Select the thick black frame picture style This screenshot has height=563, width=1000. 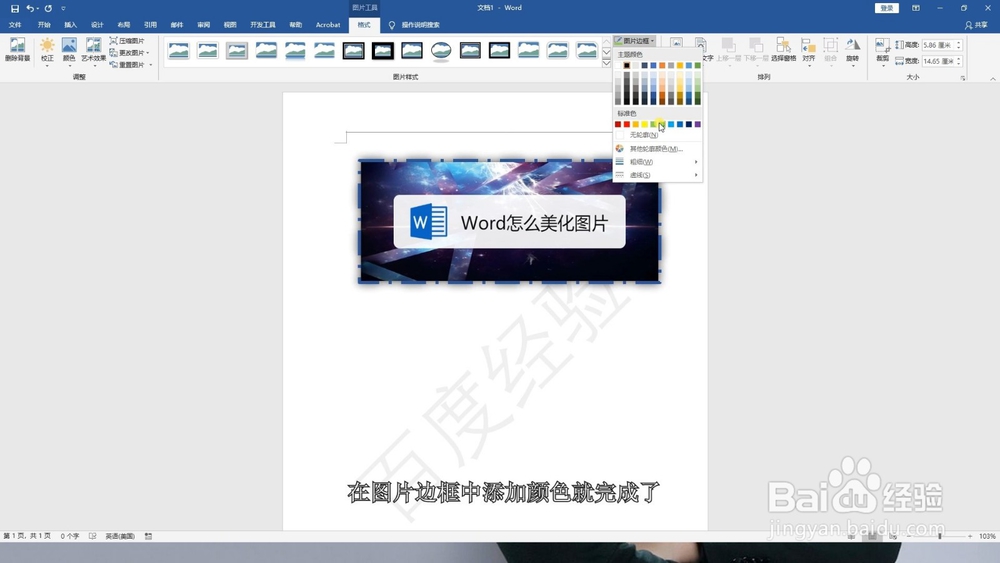click(383, 50)
